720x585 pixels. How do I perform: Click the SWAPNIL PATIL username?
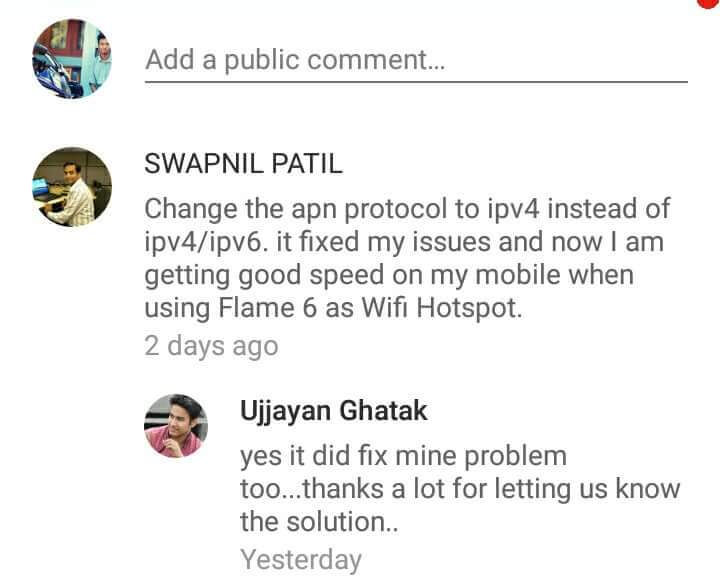(x=243, y=163)
